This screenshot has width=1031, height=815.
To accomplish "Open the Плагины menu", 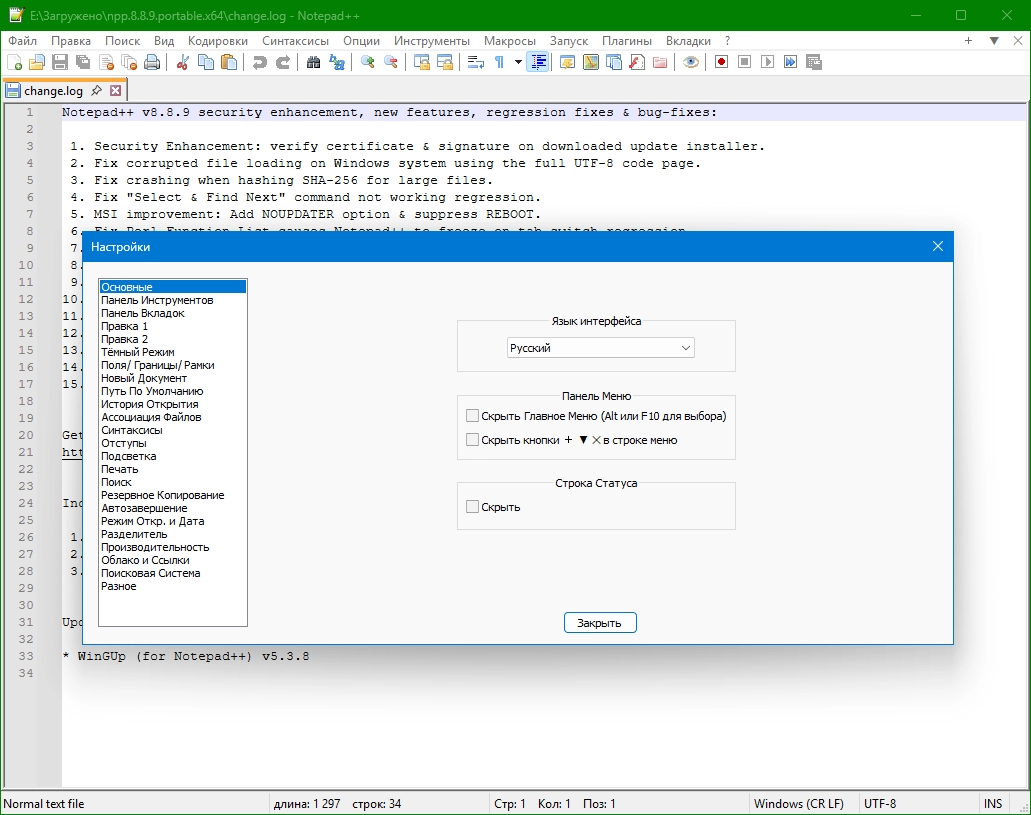I will [x=627, y=41].
